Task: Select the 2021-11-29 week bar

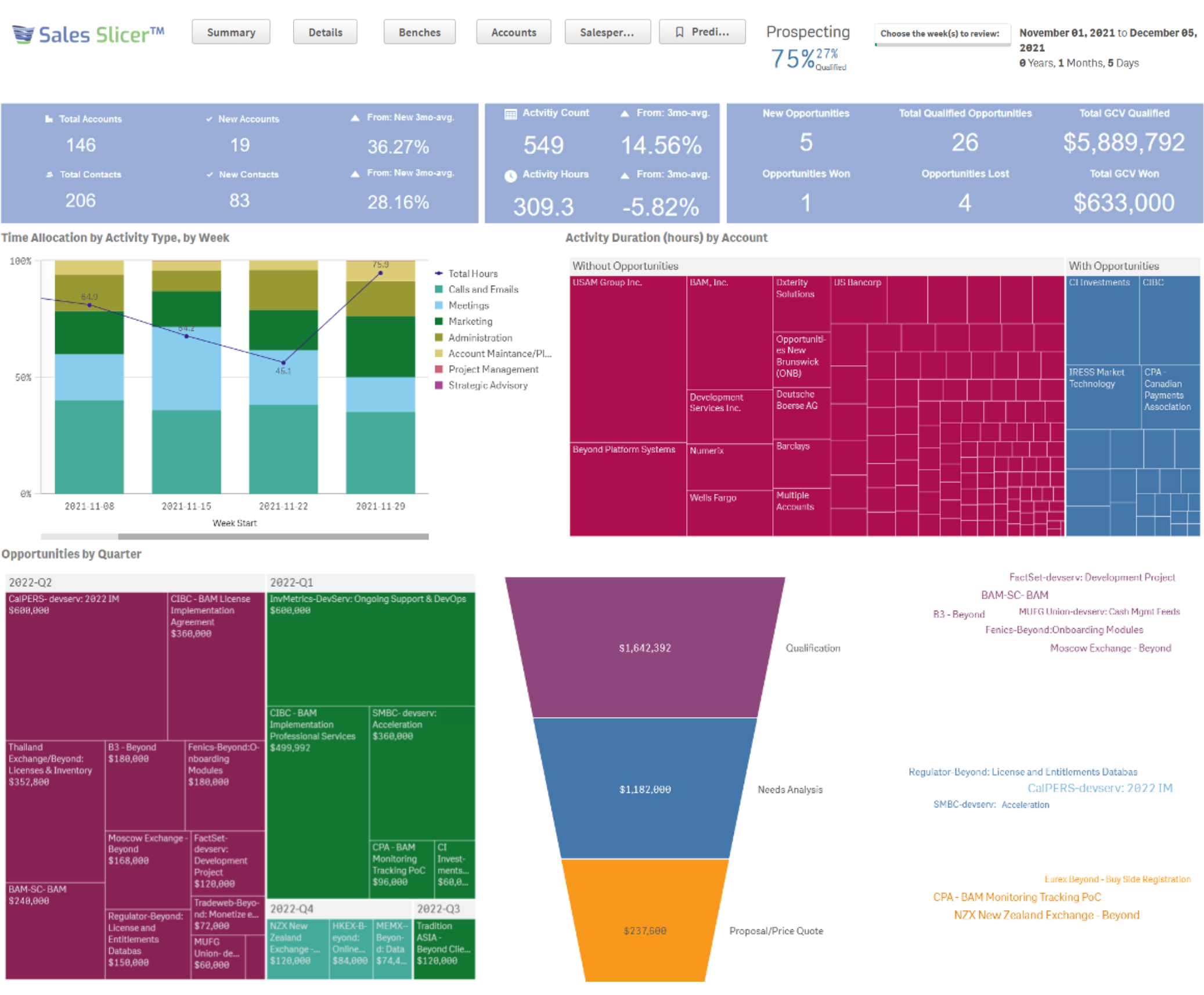Action: [380, 377]
